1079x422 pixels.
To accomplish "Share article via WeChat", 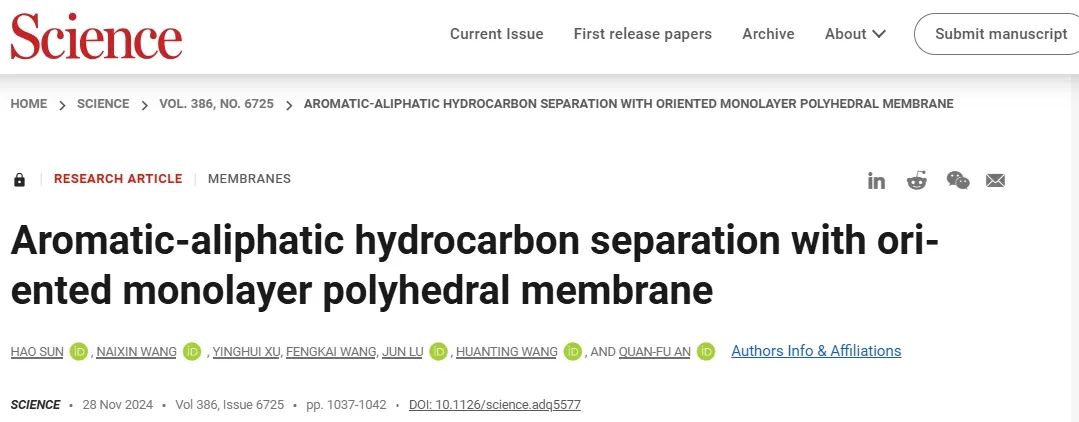I will tap(958, 180).
